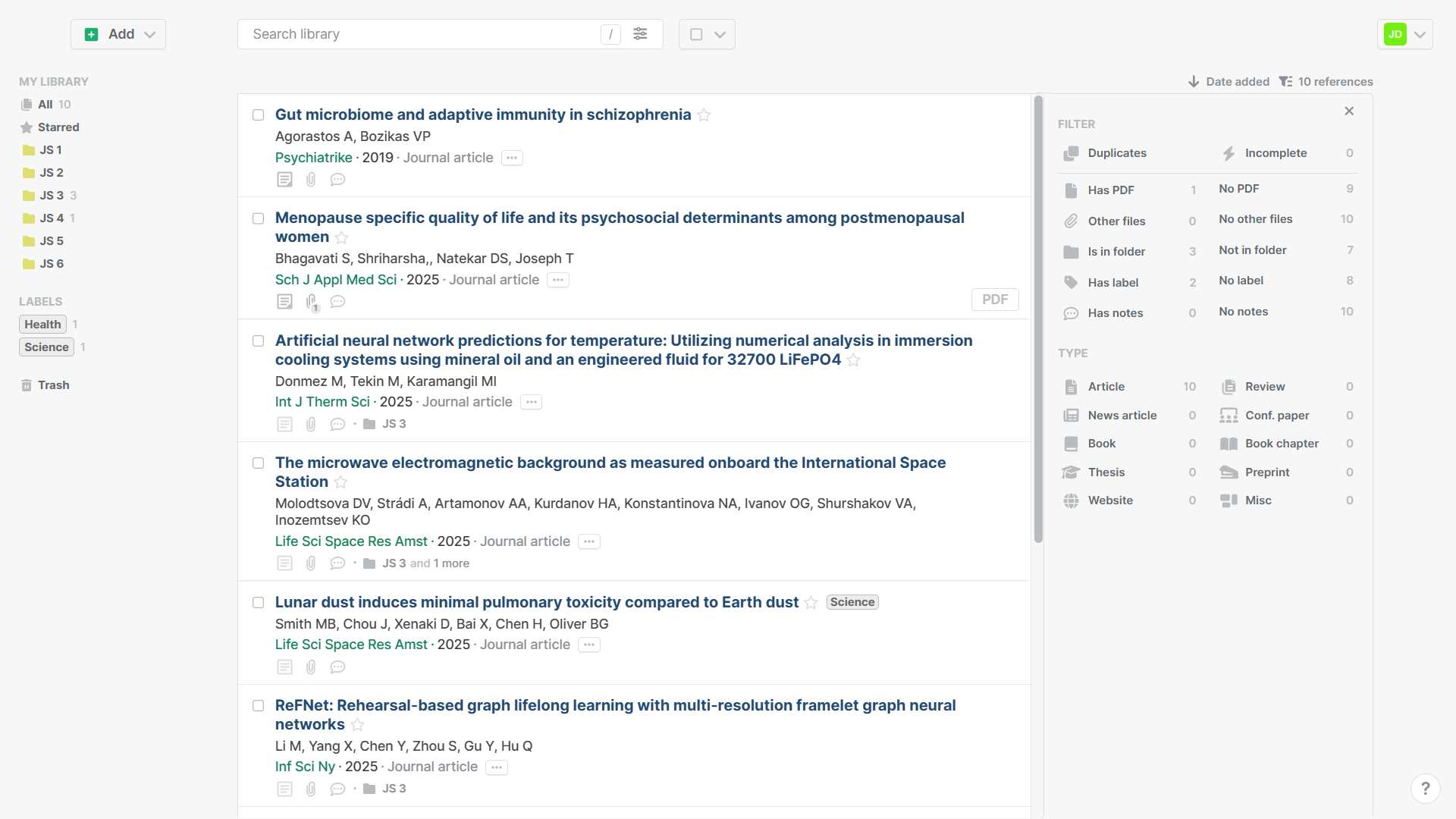Image resolution: width=1456 pixels, height=819 pixels.
Task: Click attachment paperclip on Menopause reference
Action: point(311,302)
